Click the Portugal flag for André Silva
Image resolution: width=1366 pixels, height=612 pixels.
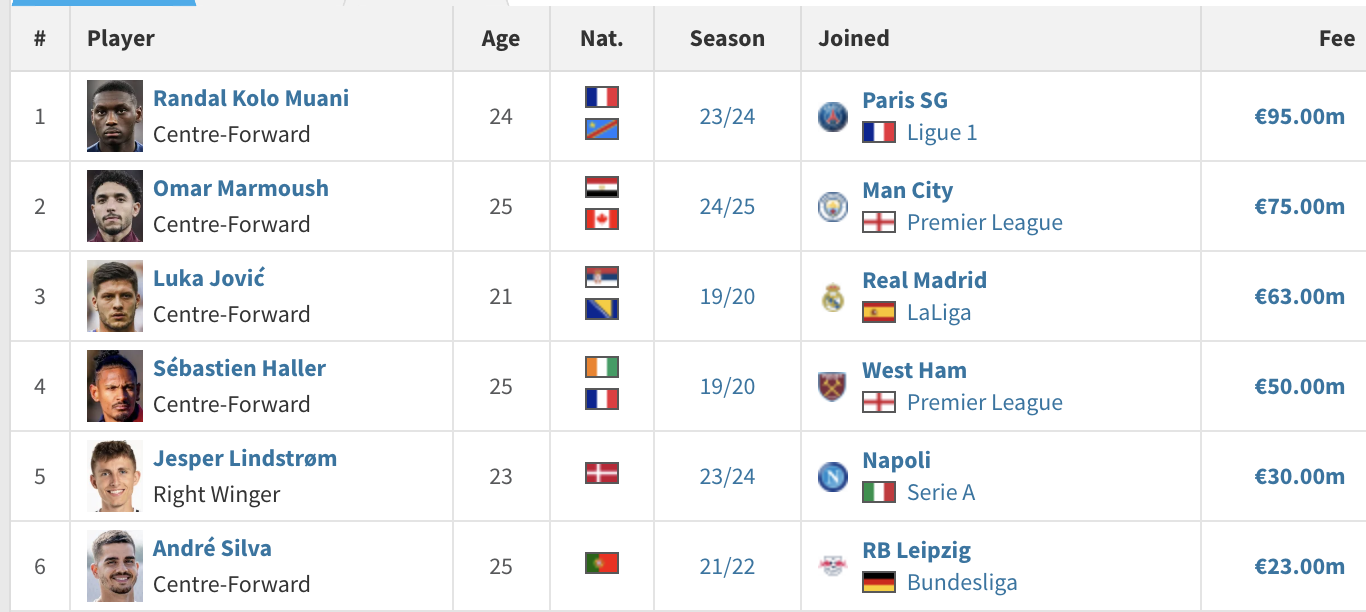602,563
